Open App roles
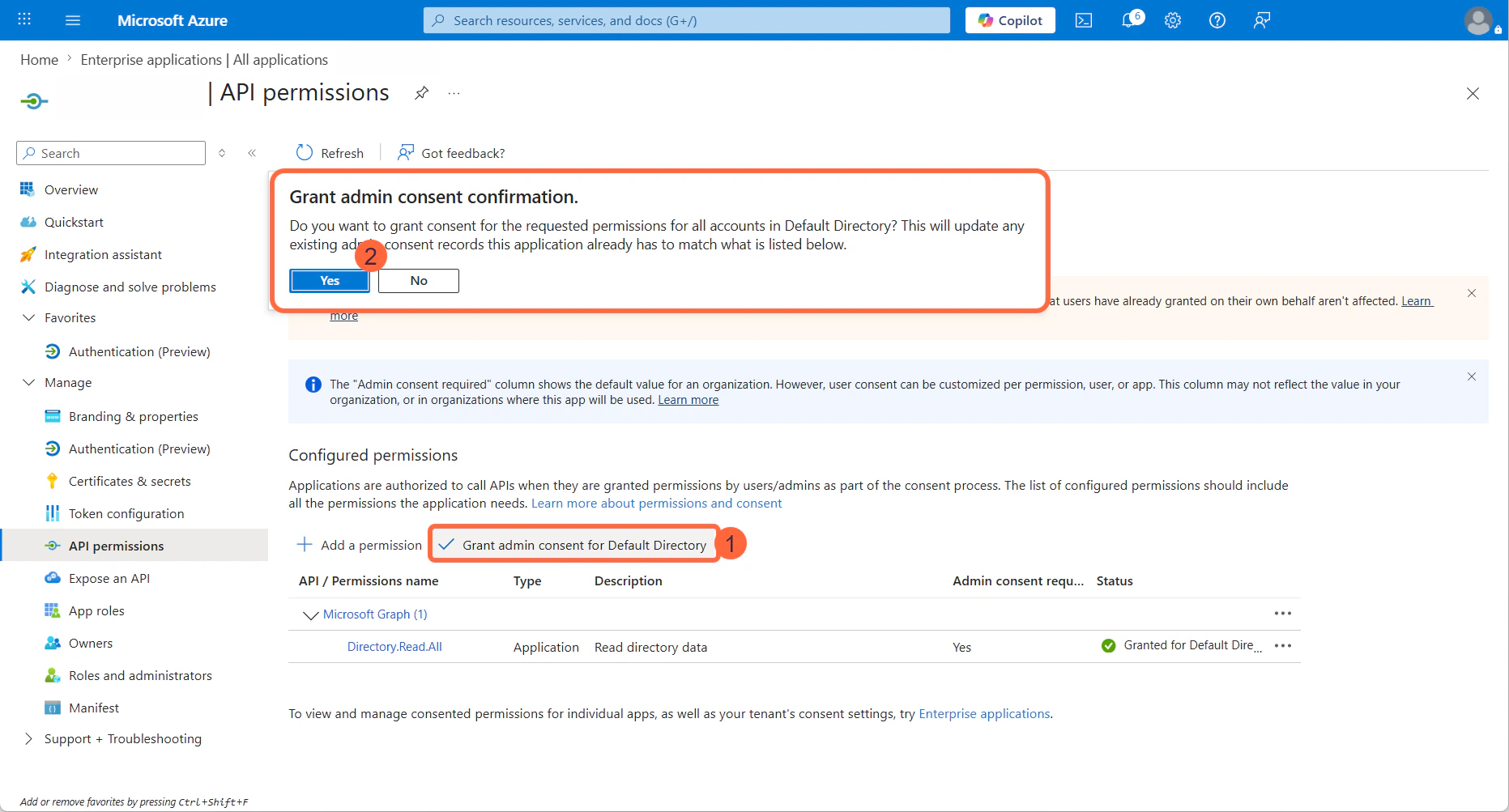The width and height of the screenshot is (1509, 812). point(96,610)
